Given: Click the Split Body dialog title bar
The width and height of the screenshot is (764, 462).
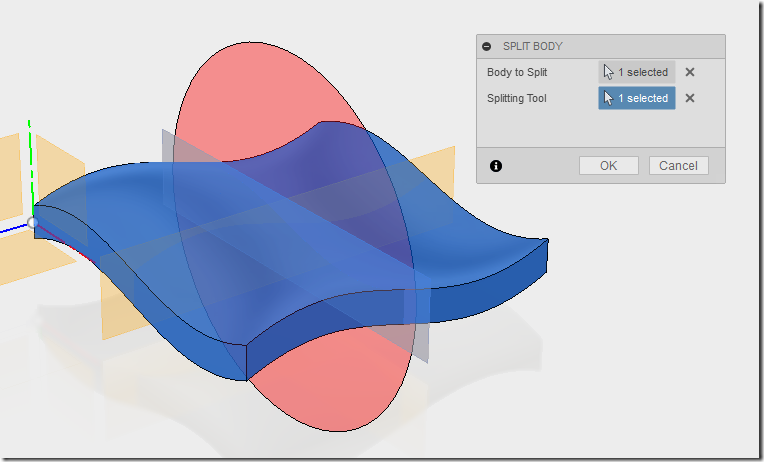Looking at the screenshot, I should click(601, 46).
